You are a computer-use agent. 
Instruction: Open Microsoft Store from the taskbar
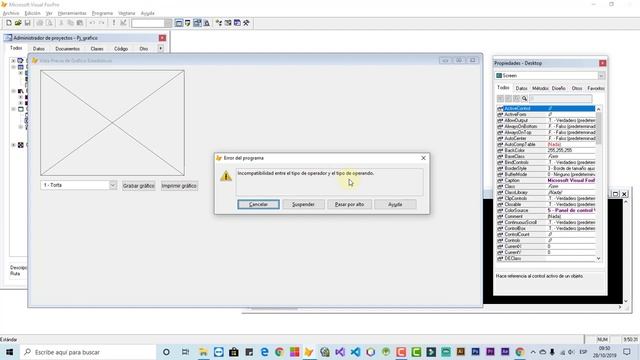coord(233,352)
